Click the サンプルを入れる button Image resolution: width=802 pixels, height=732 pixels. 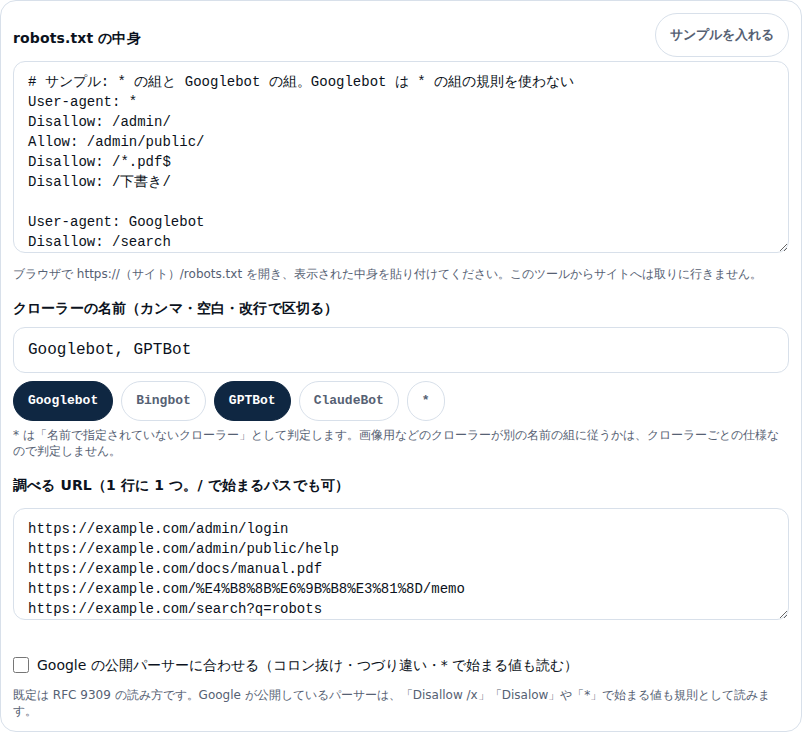[721, 35]
